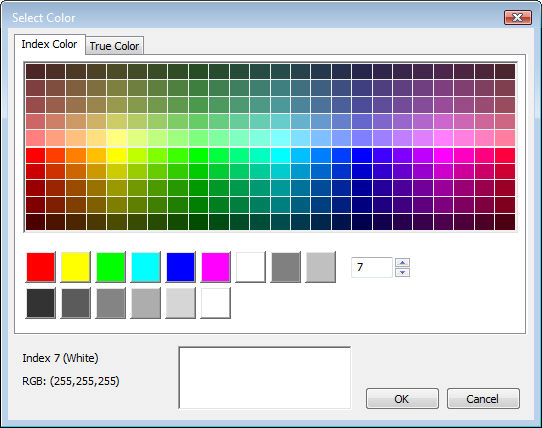Image resolution: width=542 pixels, height=428 pixels.
Task: Choose the white swatch in the standard row
Action: coord(251,267)
